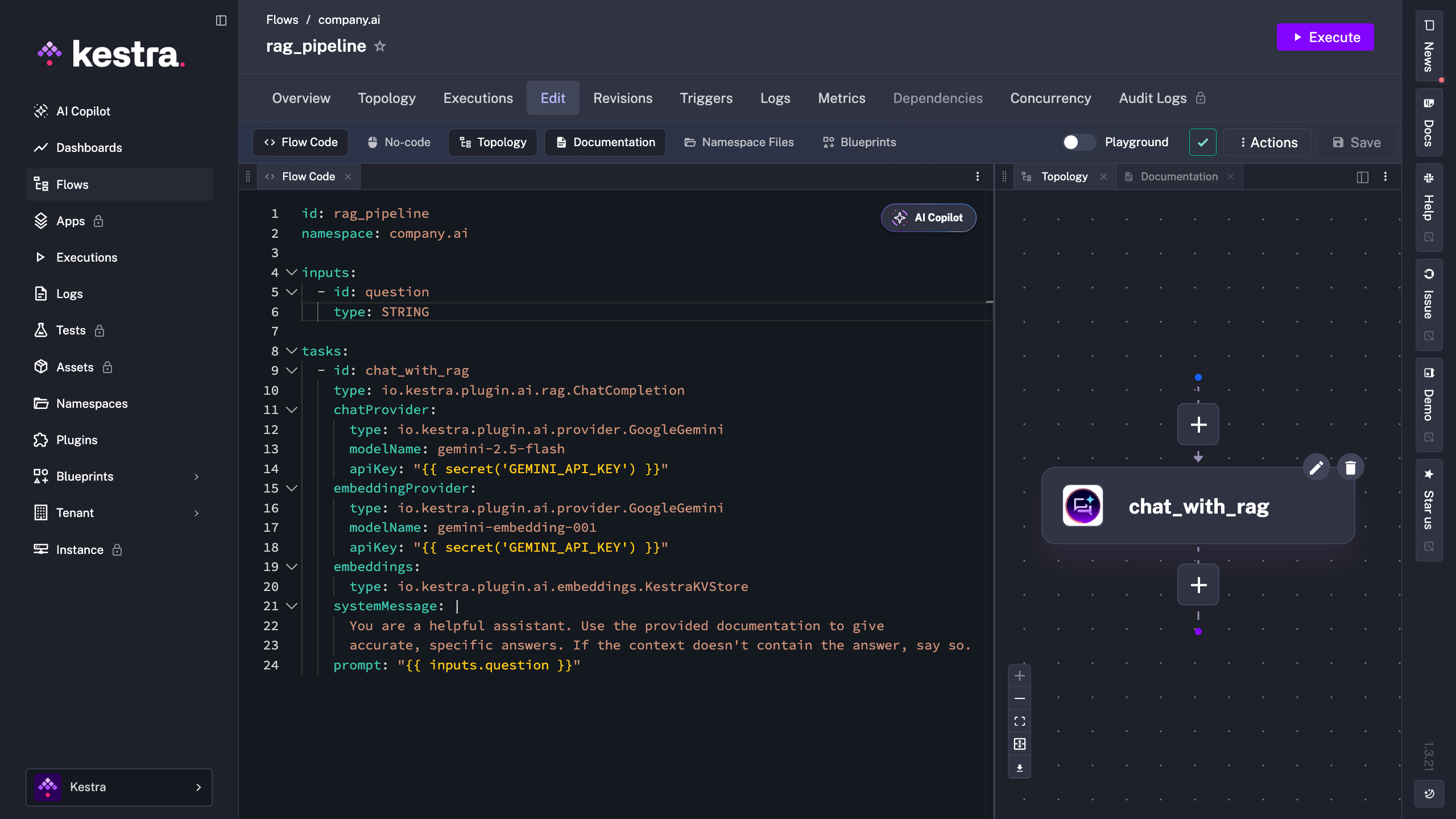This screenshot has height=819, width=1456.
Task: Switch to the Metrics tab
Action: (842, 98)
